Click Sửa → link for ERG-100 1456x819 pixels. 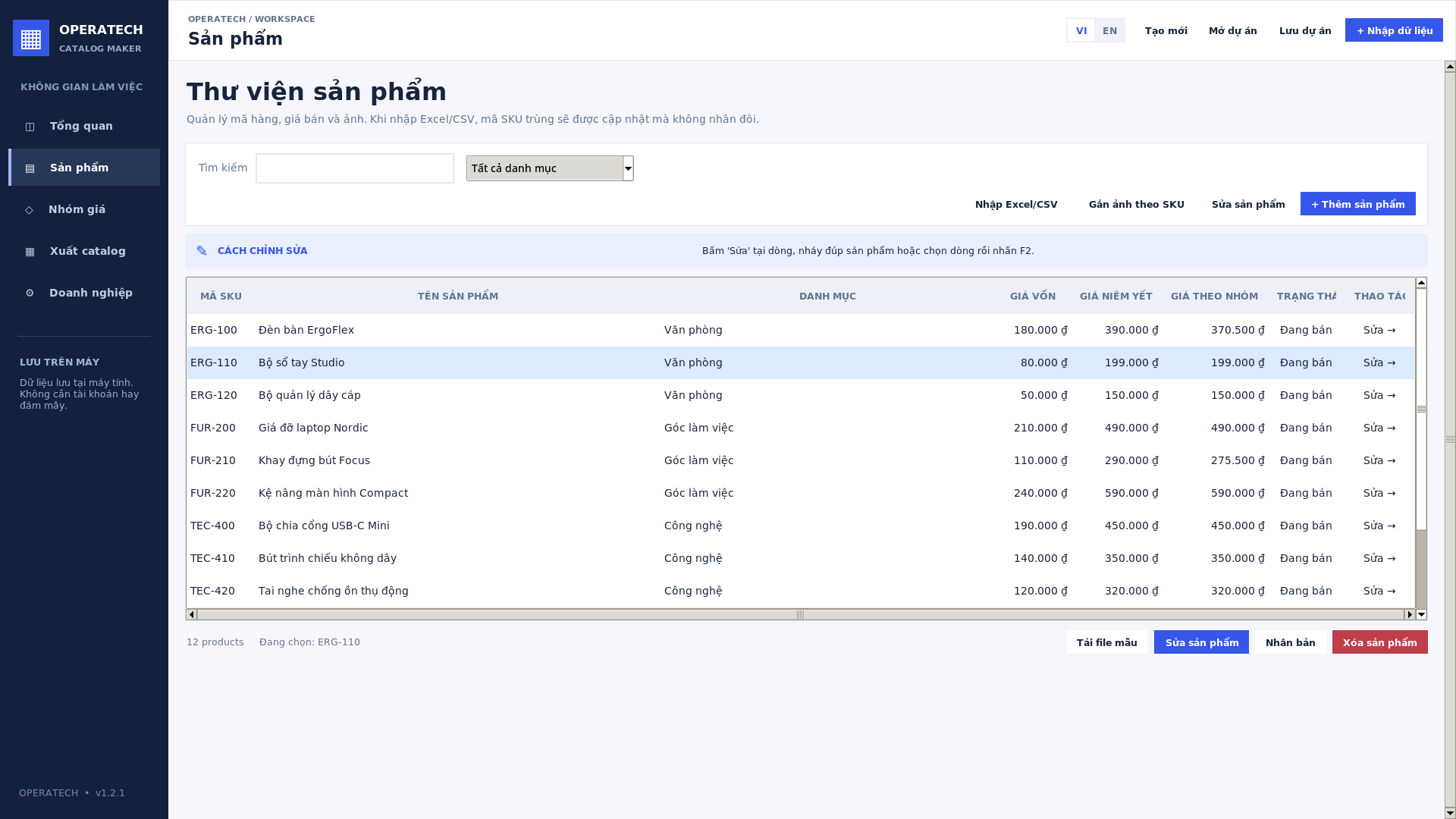pyautogui.click(x=1379, y=330)
